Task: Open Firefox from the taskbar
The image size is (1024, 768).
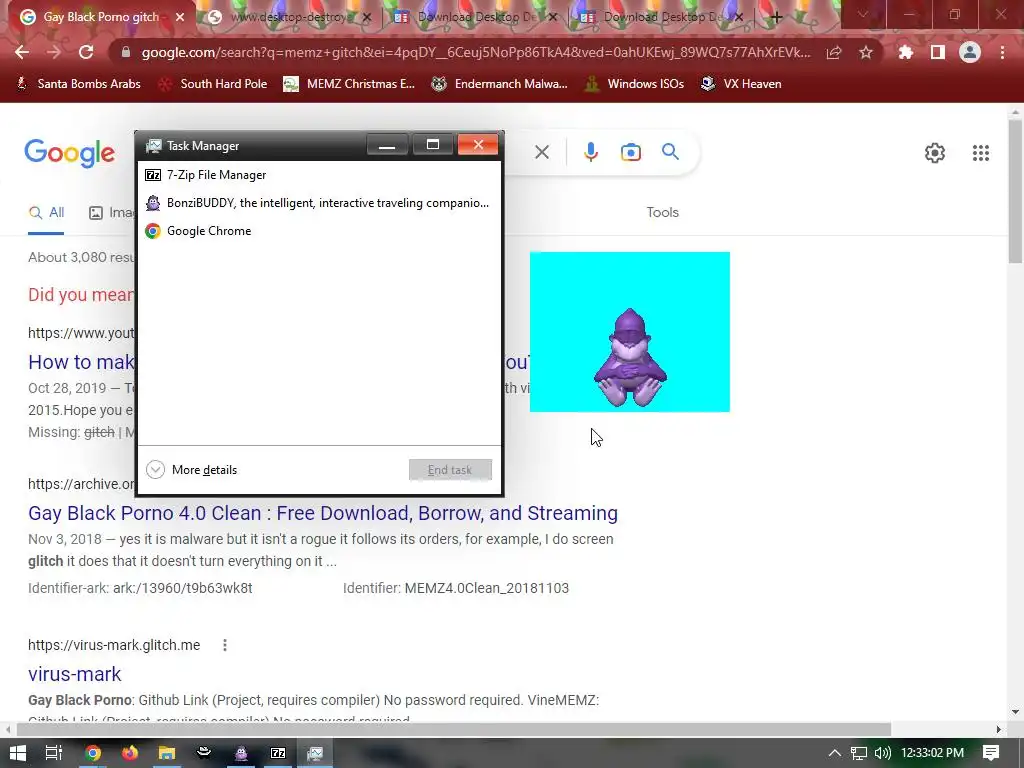Action: 129,753
